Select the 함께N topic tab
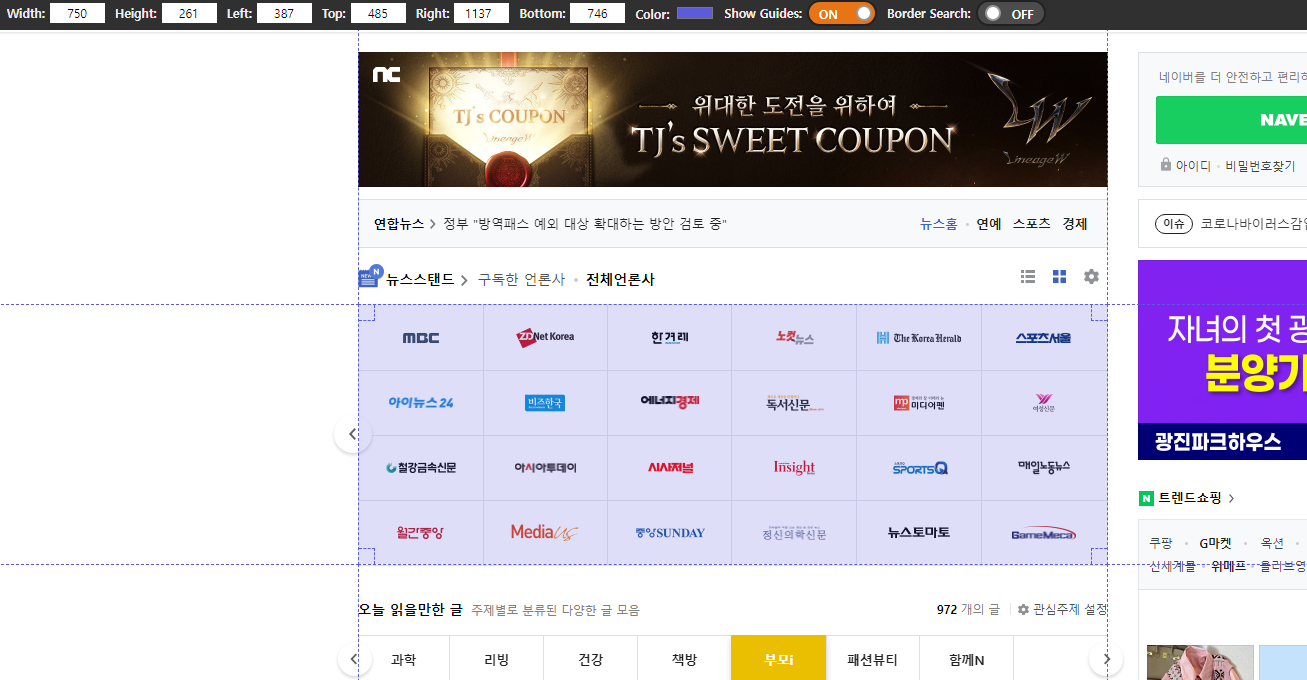 pyautogui.click(x=967, y=659)
